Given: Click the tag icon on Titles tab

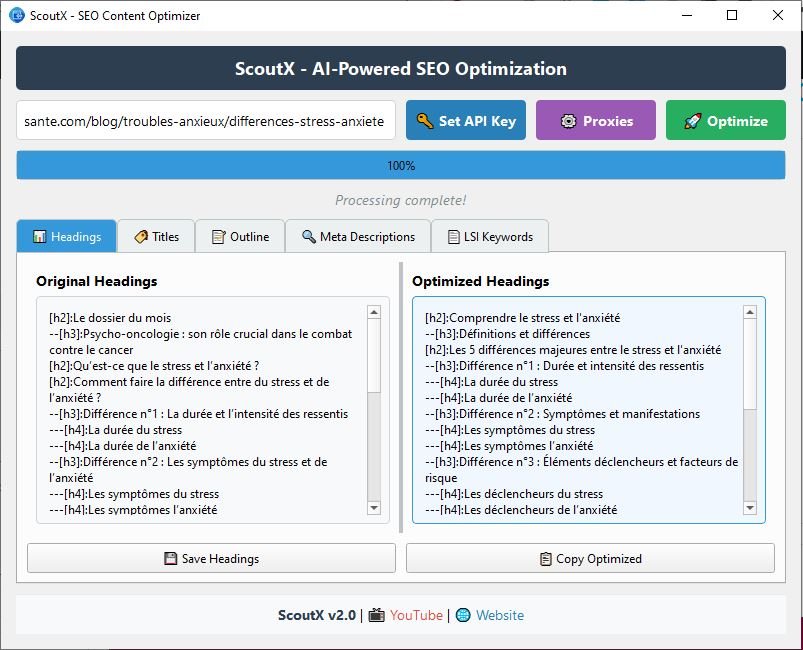Looking at the screenshot, I should (x=141, y=237).
